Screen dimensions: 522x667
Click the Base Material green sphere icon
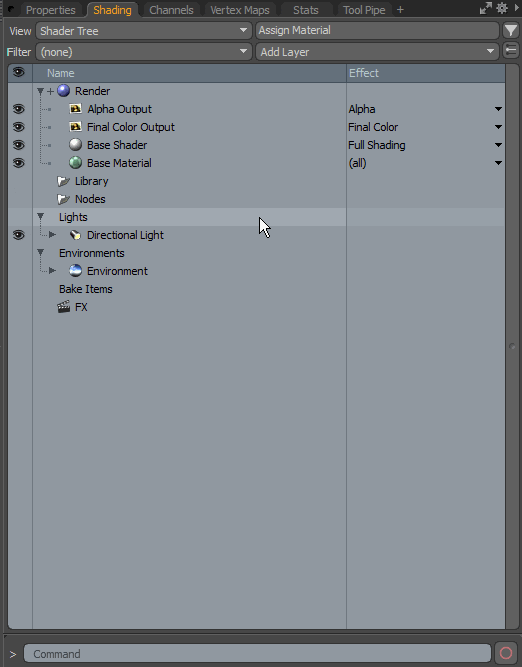[75, 162]
